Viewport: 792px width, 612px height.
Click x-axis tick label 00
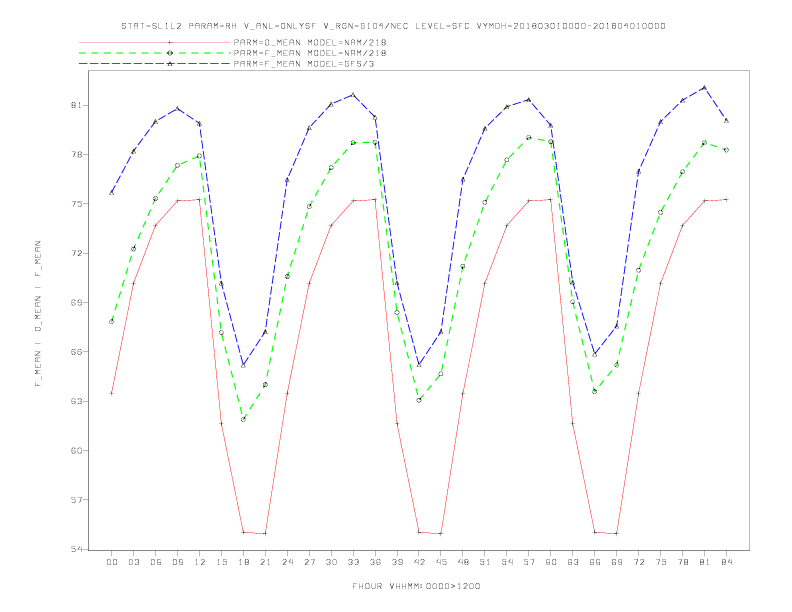[112, 562]
